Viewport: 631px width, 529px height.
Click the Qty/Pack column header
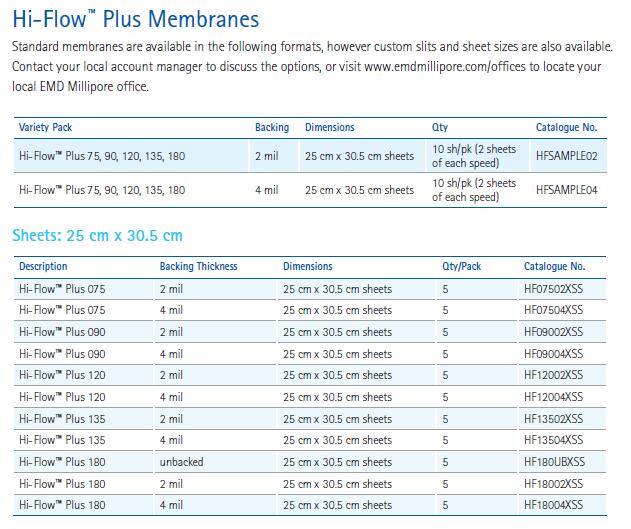click(x=462, y=266)
